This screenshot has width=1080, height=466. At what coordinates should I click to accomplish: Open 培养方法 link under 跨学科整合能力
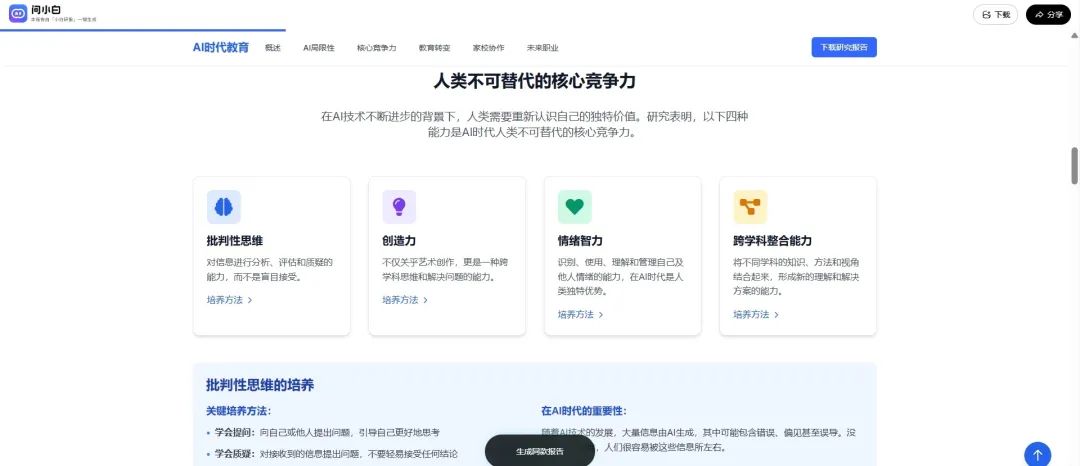(x=756, y=315)
